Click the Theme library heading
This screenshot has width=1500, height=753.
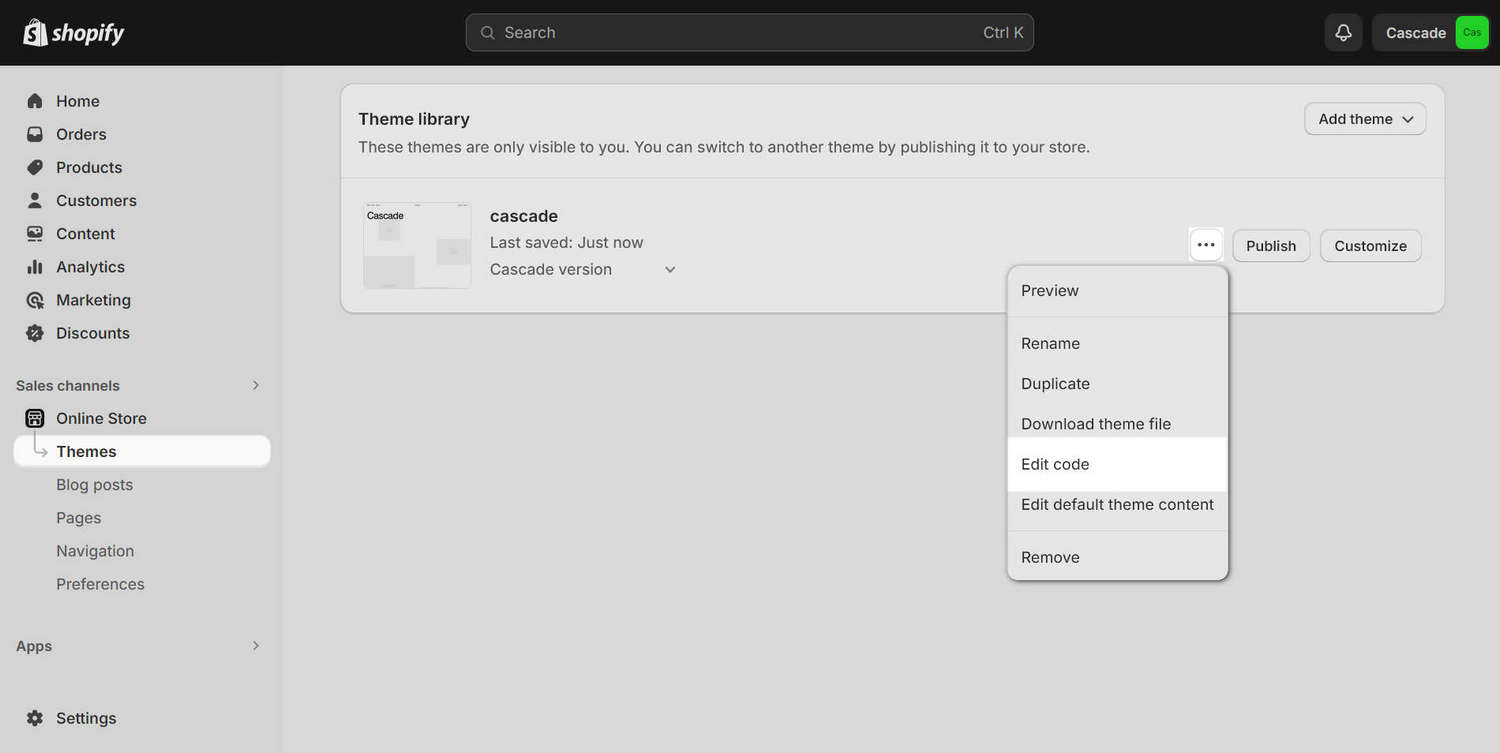coord(414,119)
